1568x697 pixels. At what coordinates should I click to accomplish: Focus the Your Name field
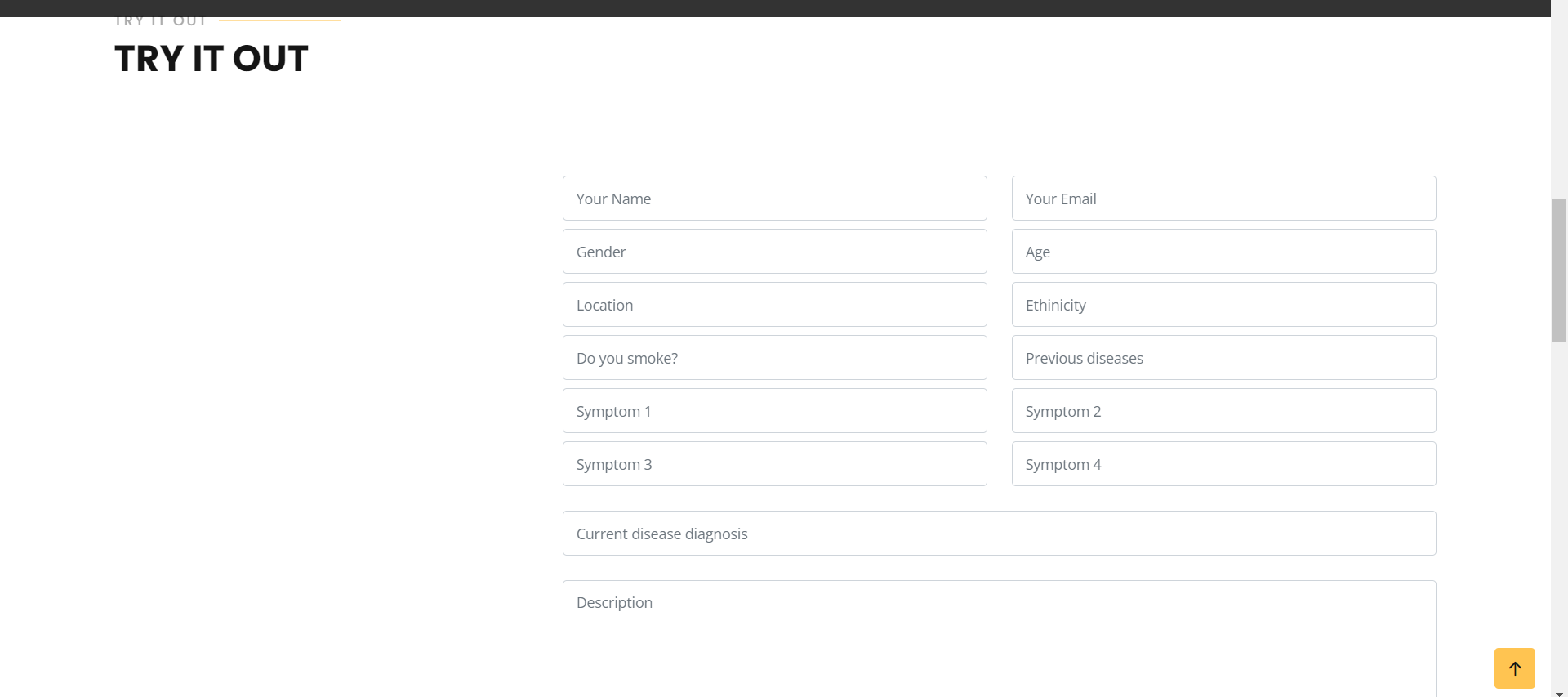pos(774,198)
